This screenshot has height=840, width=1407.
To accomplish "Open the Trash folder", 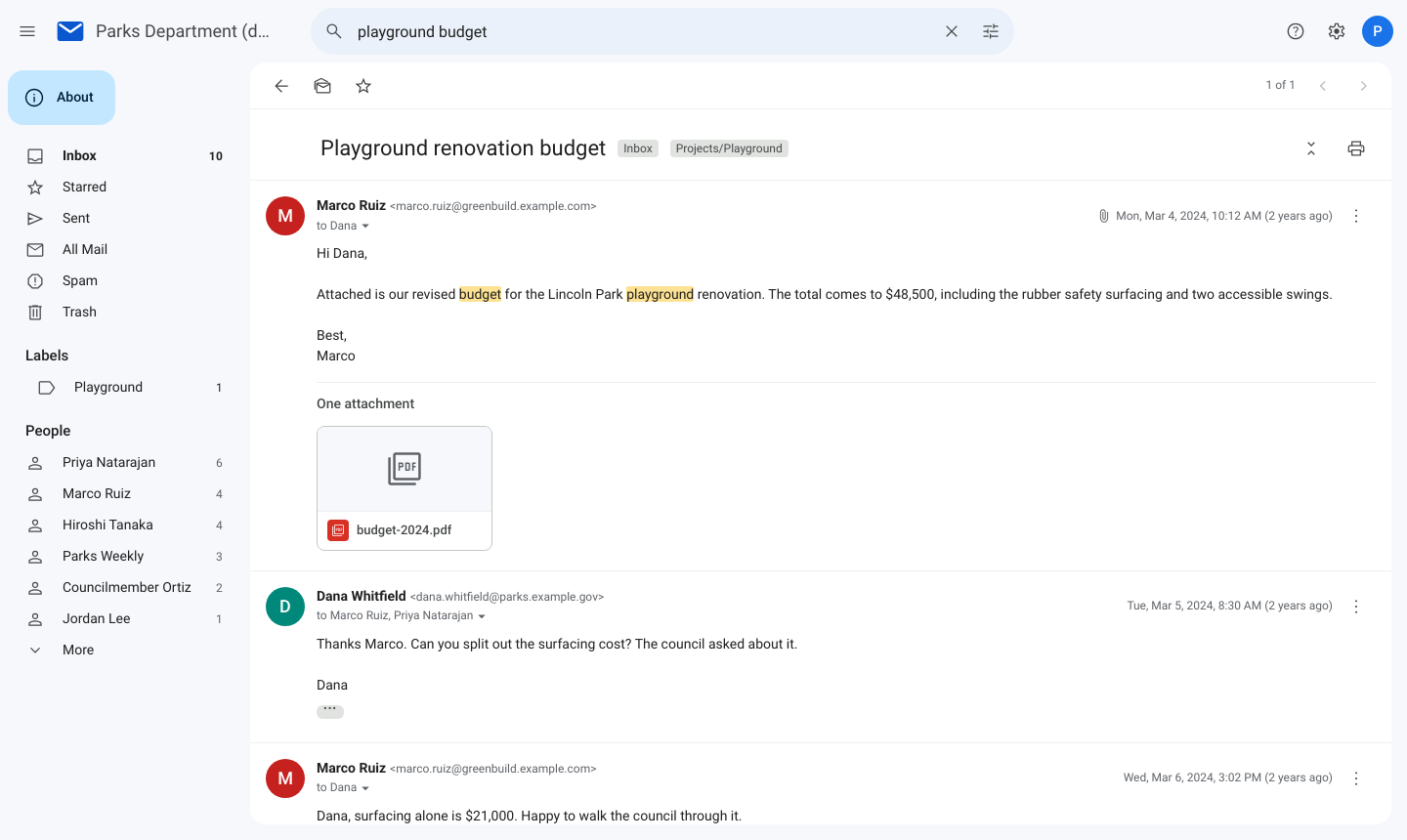I will [125, 312].
